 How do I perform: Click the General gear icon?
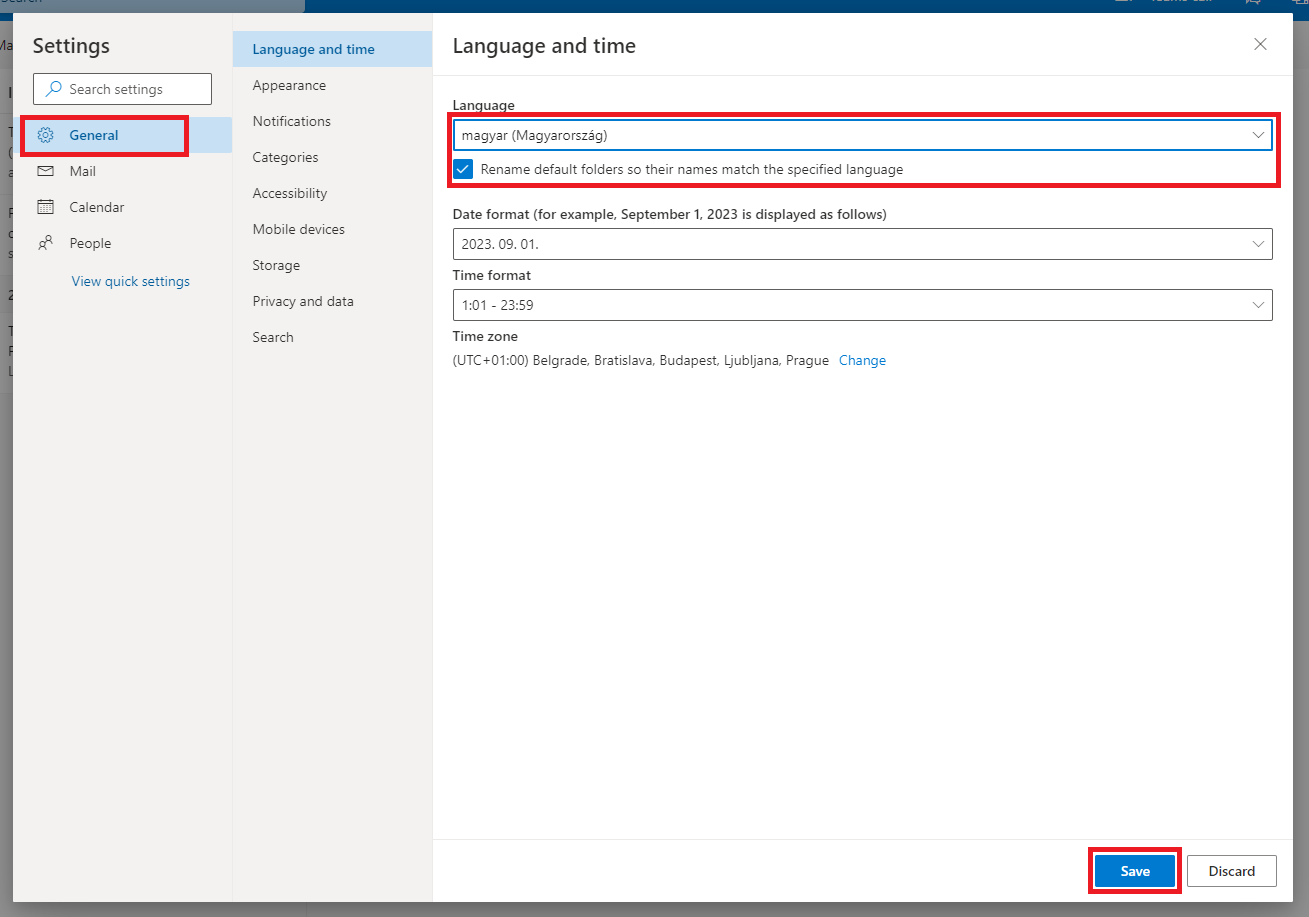click(45, 135)
